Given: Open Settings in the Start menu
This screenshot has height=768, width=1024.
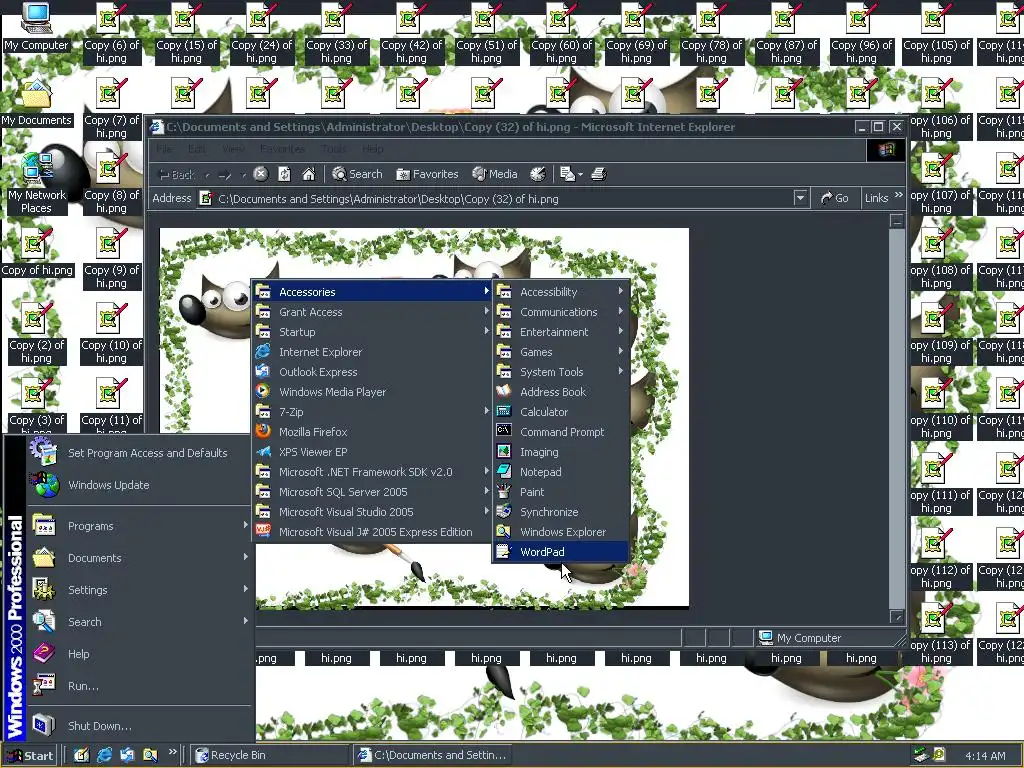Looking at the screenshot, I should (x=140, y=590).
